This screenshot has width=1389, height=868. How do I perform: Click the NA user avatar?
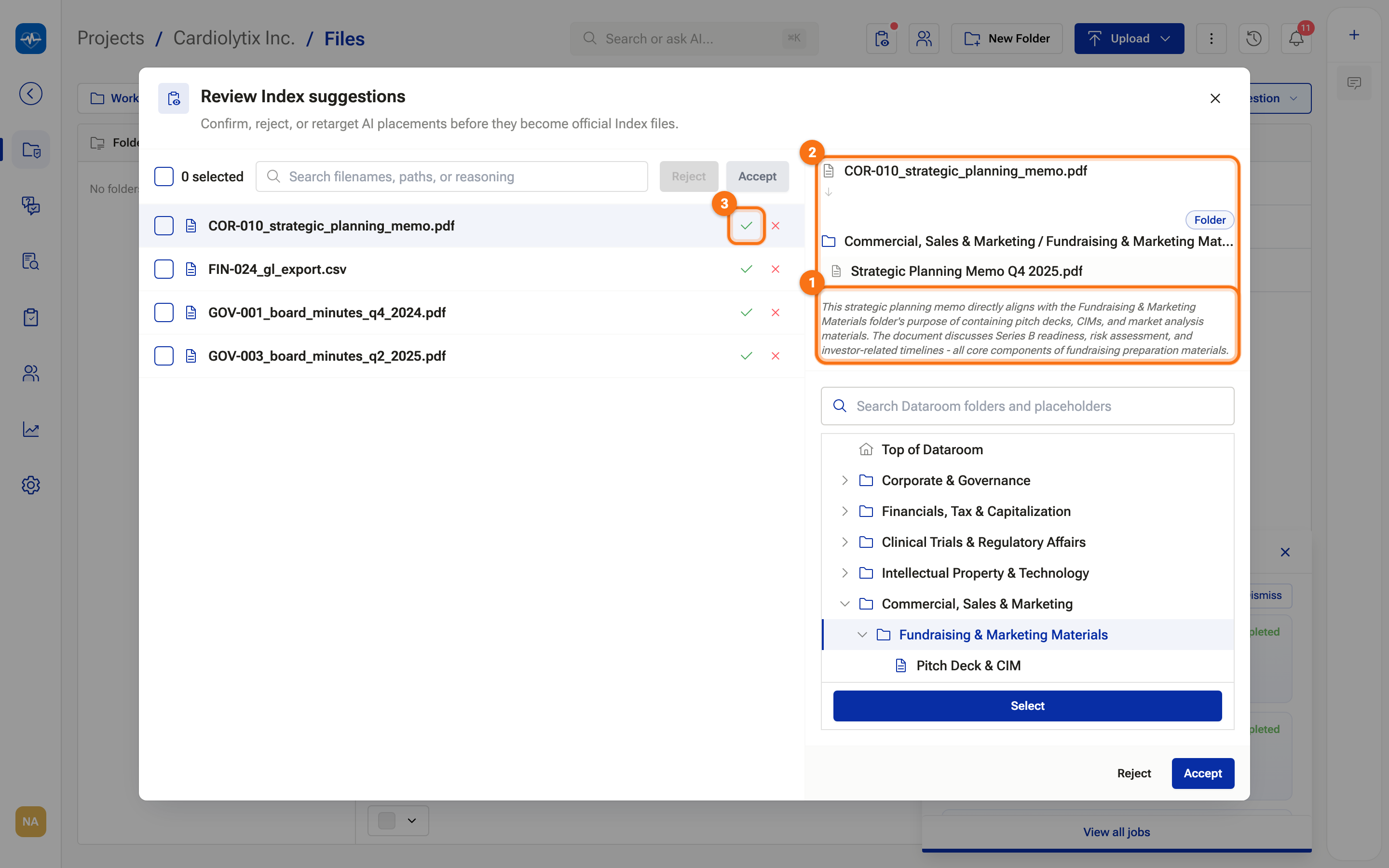tap(30, 822)
